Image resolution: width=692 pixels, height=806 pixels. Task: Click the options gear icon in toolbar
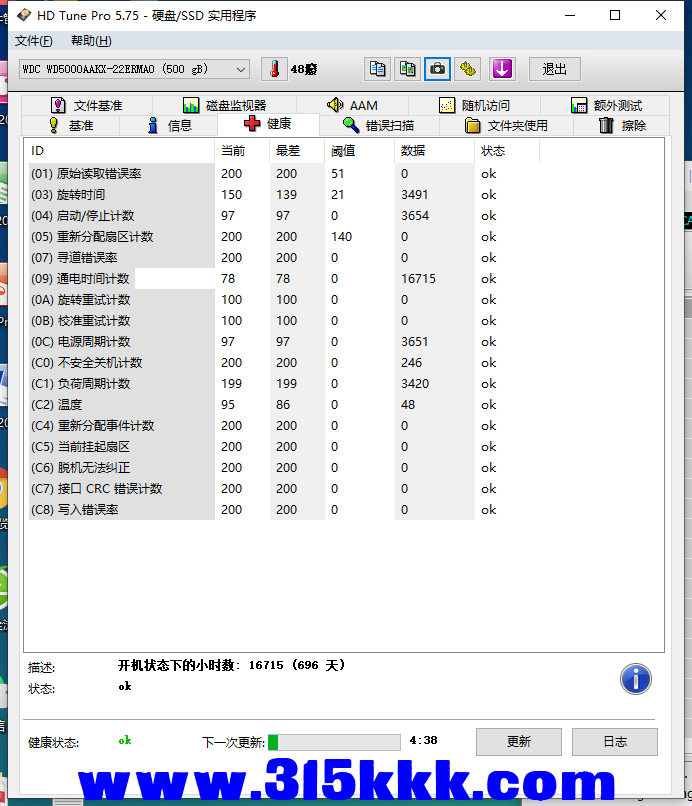pos(468,69)
